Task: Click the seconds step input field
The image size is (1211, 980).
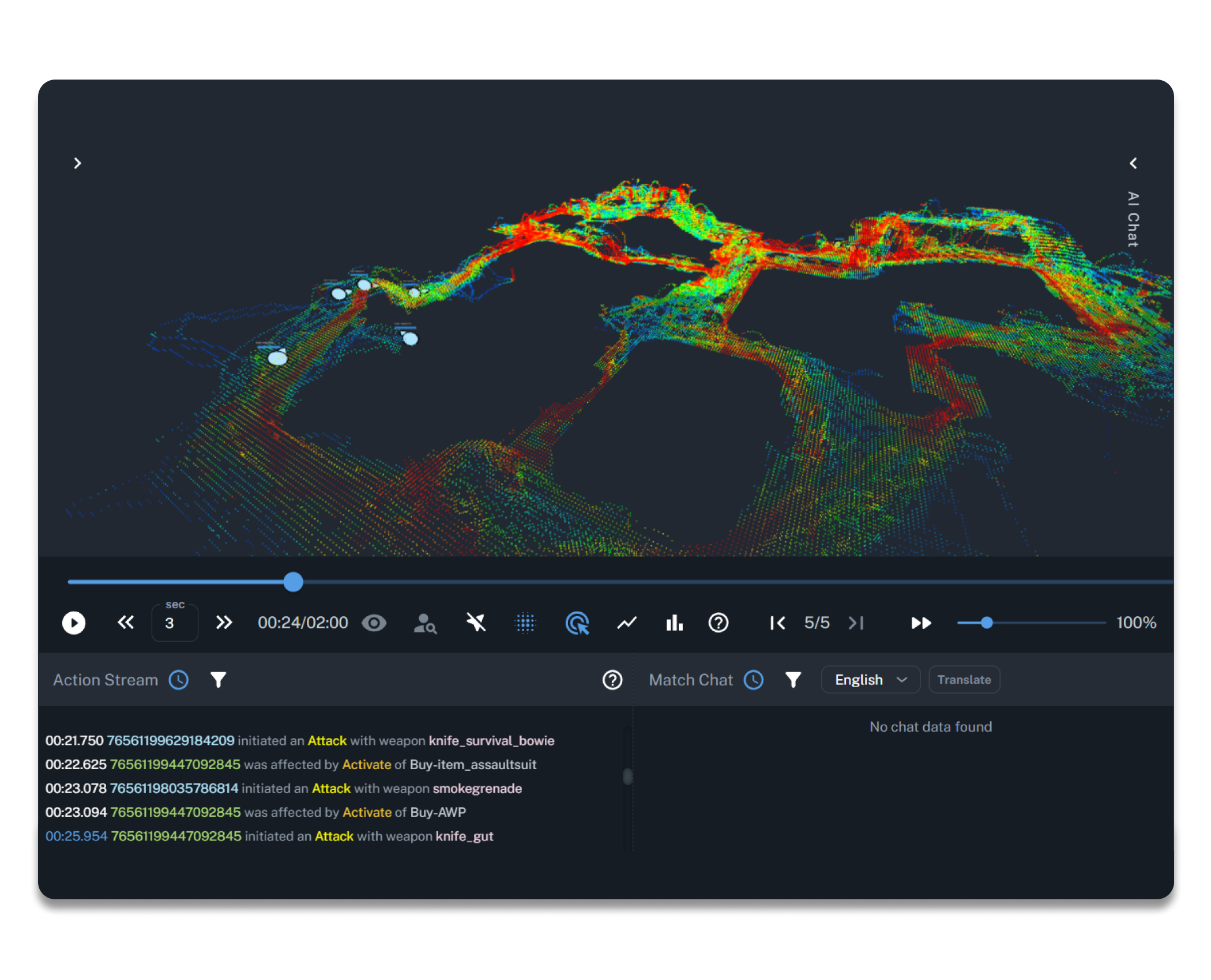Action: coord(175,623)
